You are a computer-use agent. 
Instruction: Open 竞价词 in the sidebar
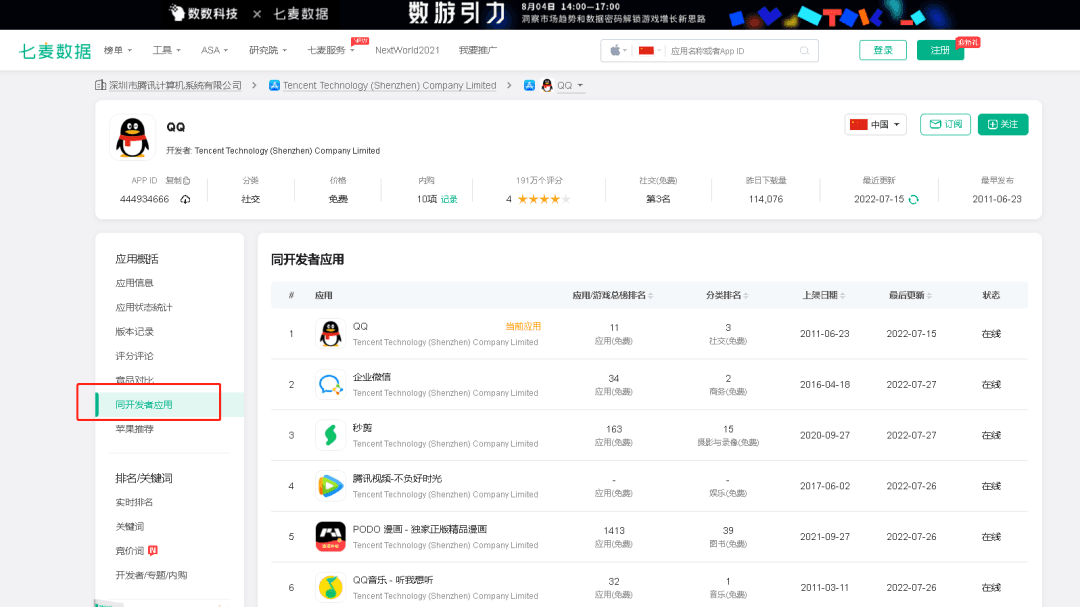point(129,551)
